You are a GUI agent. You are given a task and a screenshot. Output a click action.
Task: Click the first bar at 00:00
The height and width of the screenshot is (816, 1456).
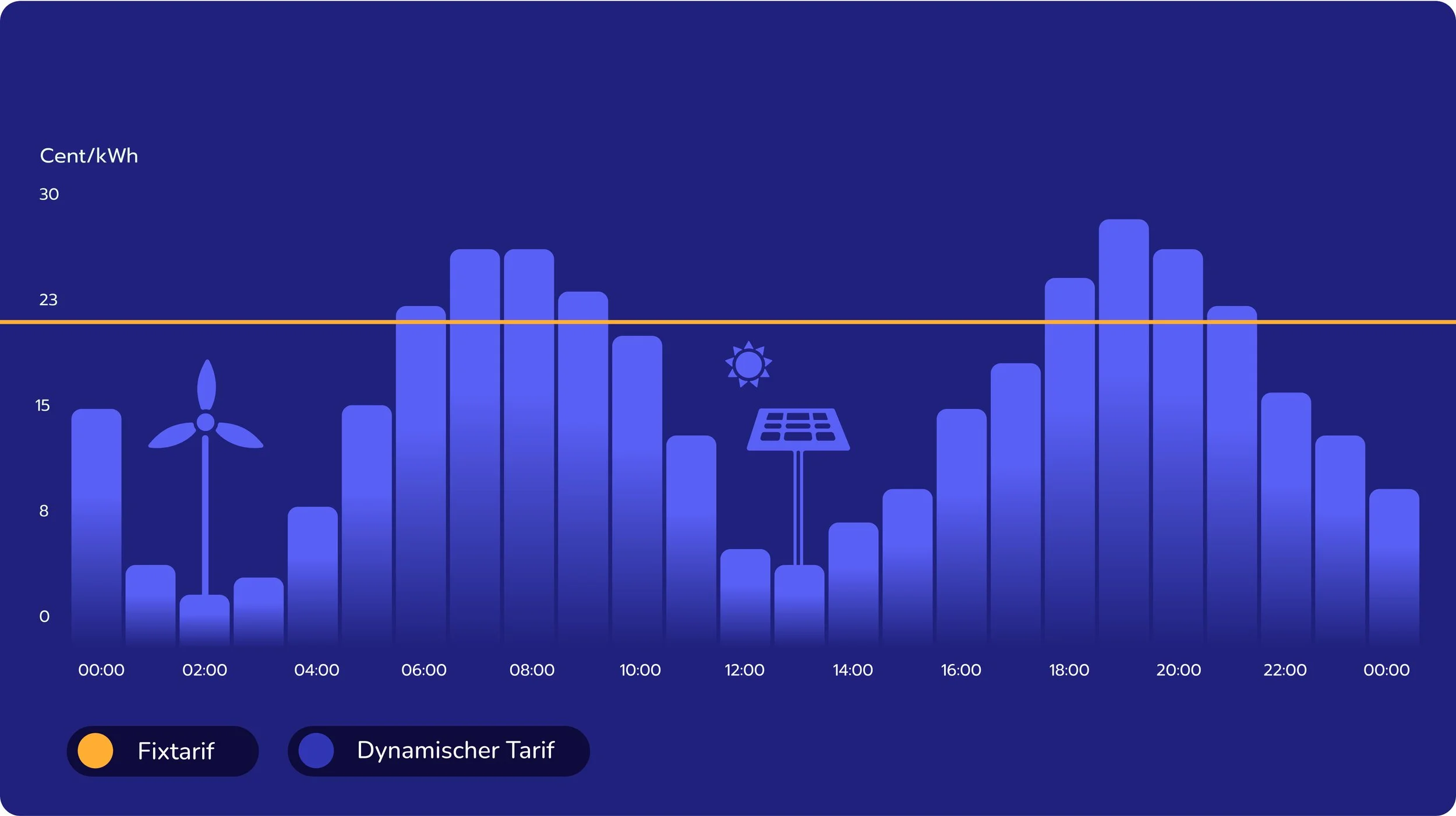click(97, 524)
